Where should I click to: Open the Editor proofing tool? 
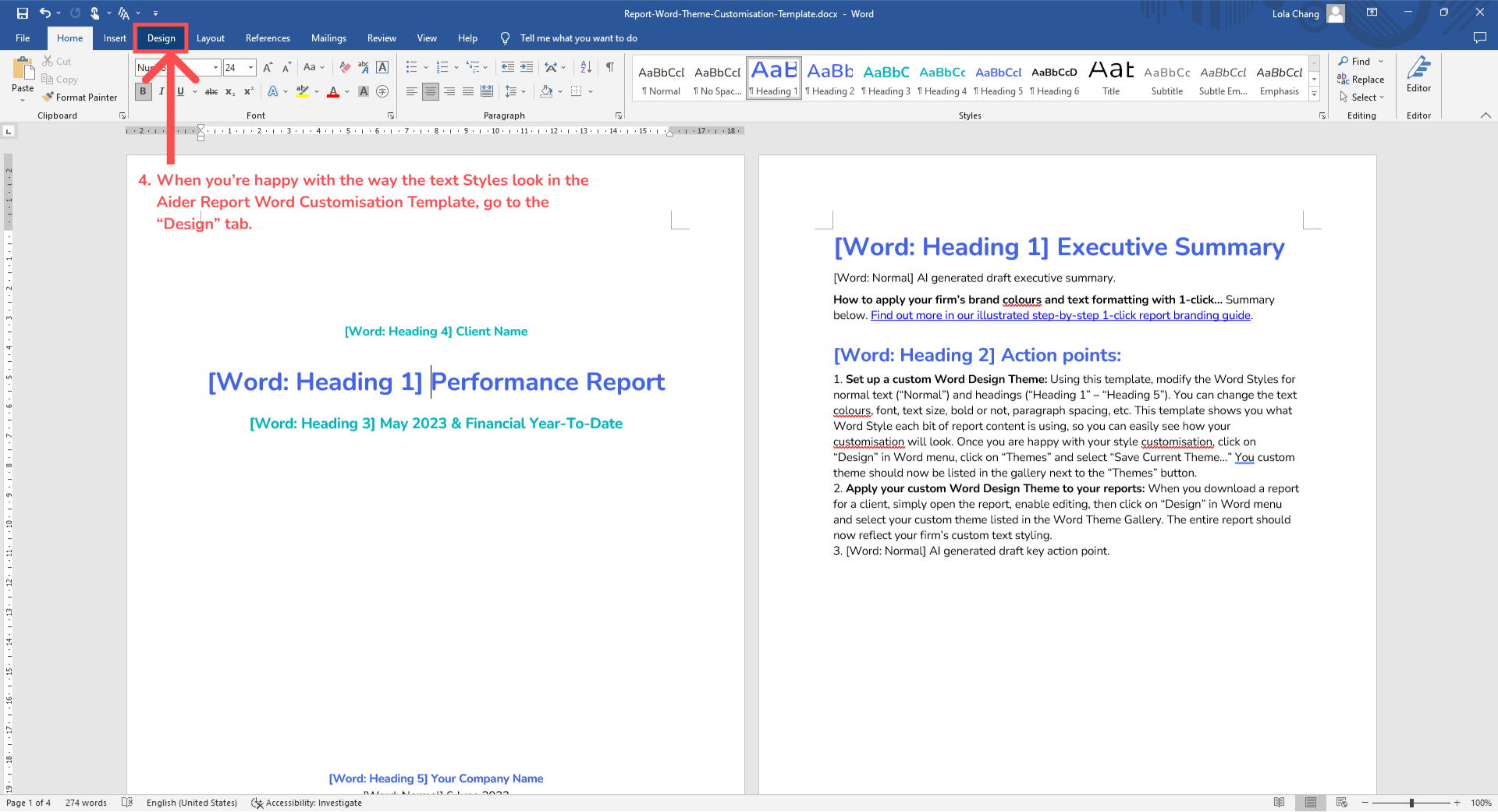click(1418, 74)
